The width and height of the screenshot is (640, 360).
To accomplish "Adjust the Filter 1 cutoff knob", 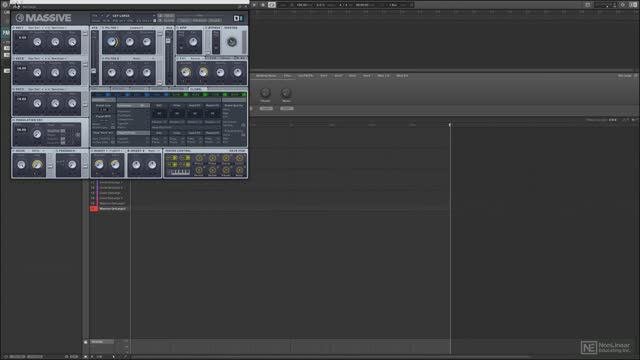I will click(x=111, y=42).
